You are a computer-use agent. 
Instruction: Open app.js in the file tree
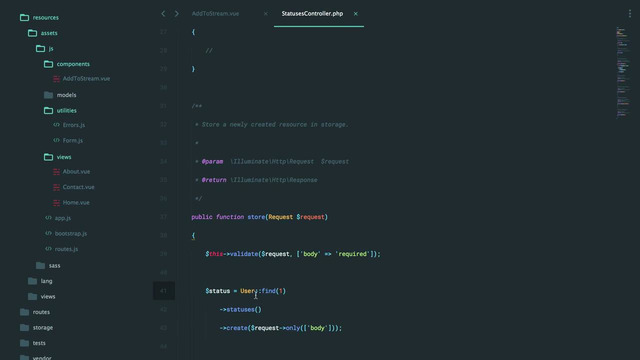pyautogui.click(x=63, y=218)
